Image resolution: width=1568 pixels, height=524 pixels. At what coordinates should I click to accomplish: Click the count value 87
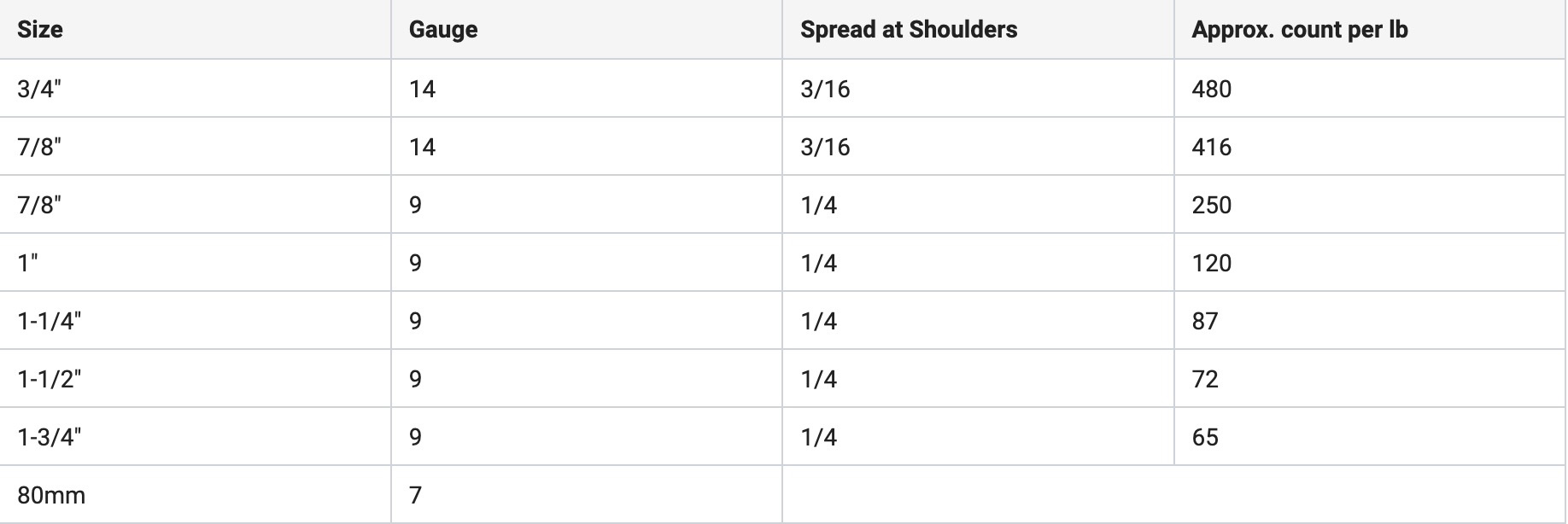tap(1204, 321)
